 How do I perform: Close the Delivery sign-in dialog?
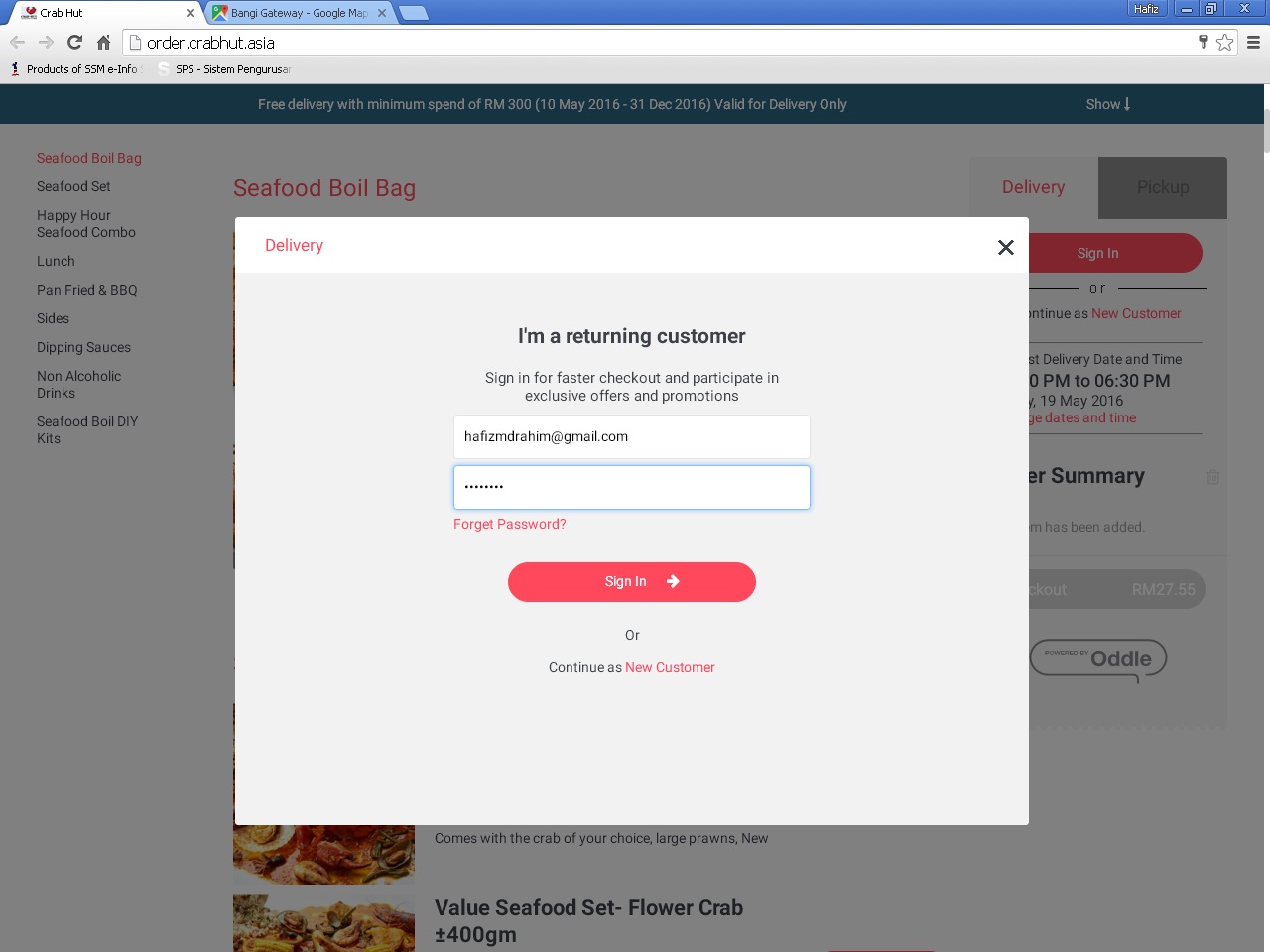coord(1005,247)
